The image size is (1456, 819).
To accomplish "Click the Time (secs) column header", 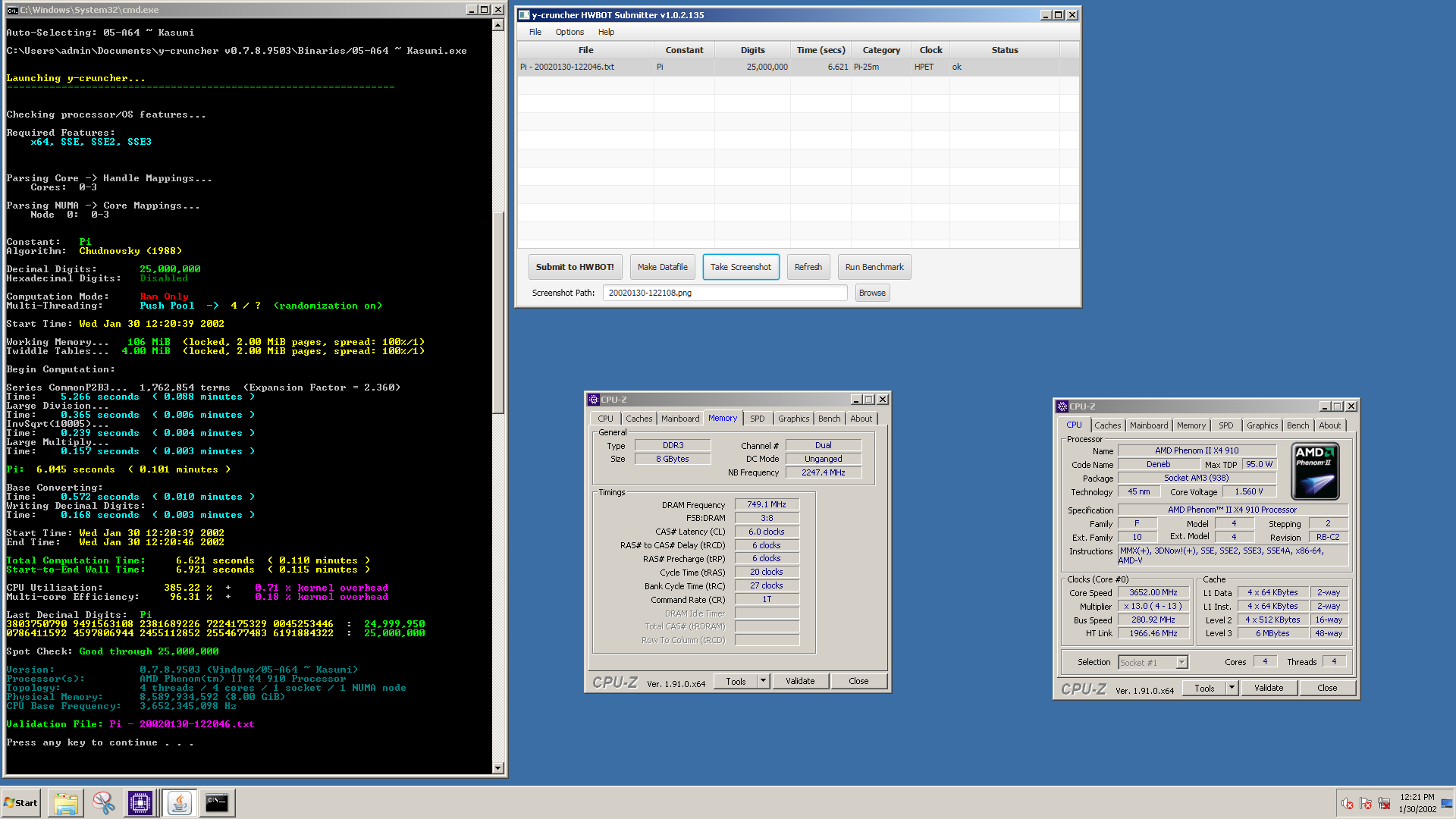I will point(821,50).
